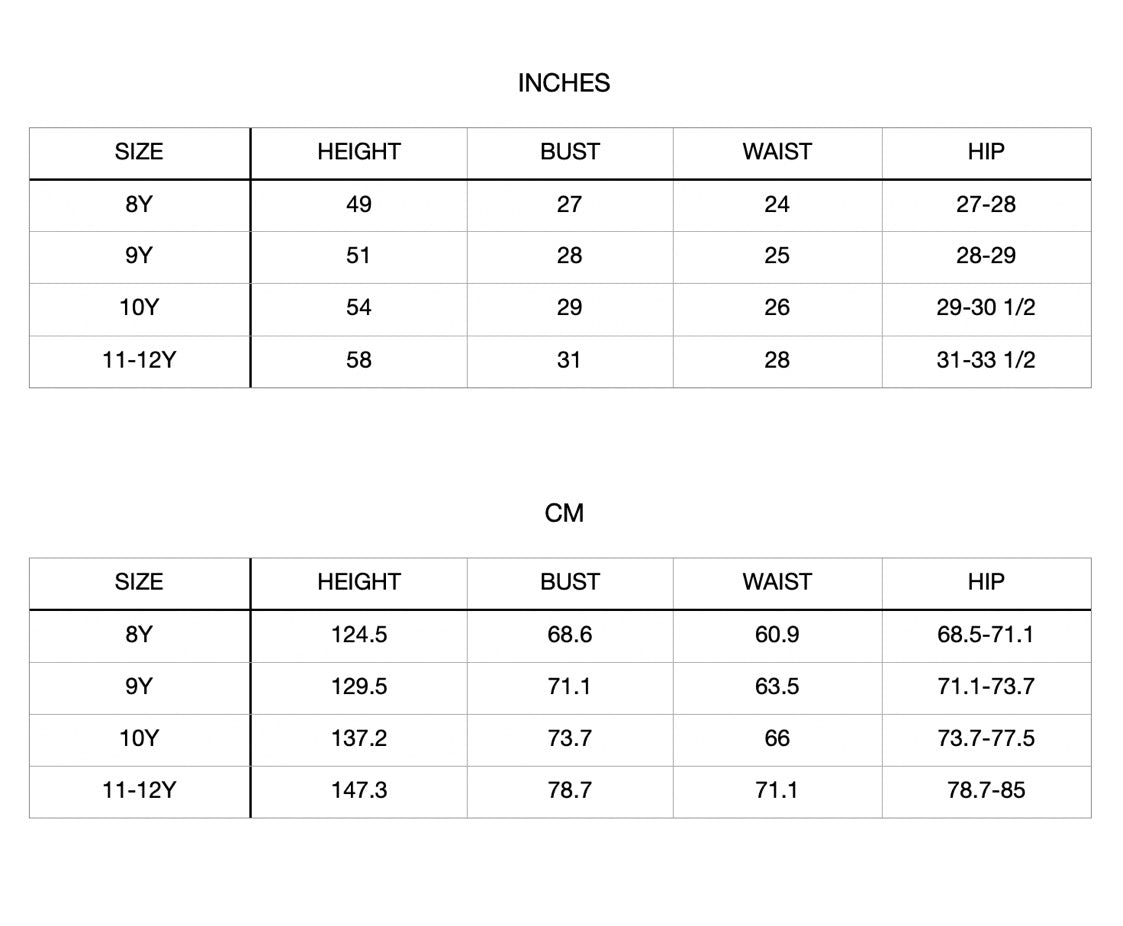The width and height of the screenshot is (1123, 926).
Task: Click the INCHES table title
Action: pyautogui.click(x=564, y=83)
